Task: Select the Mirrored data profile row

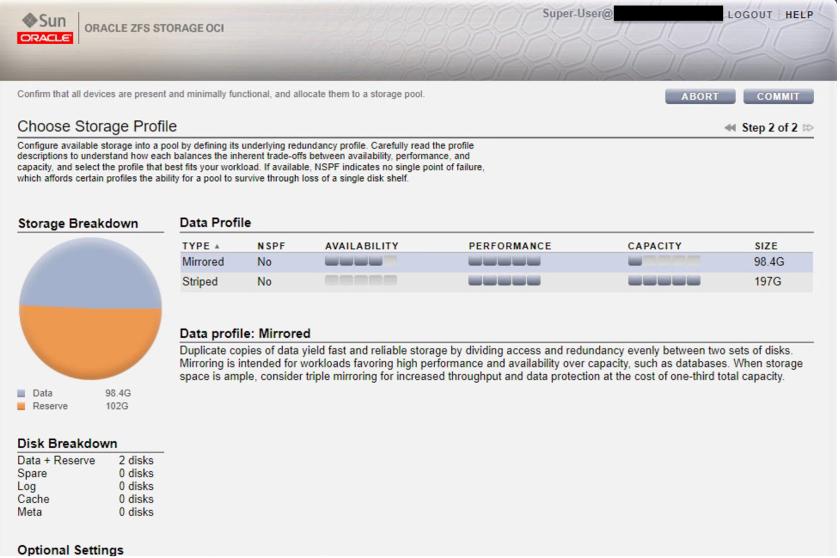Action: pyautogui.click(x=498, y=262)
